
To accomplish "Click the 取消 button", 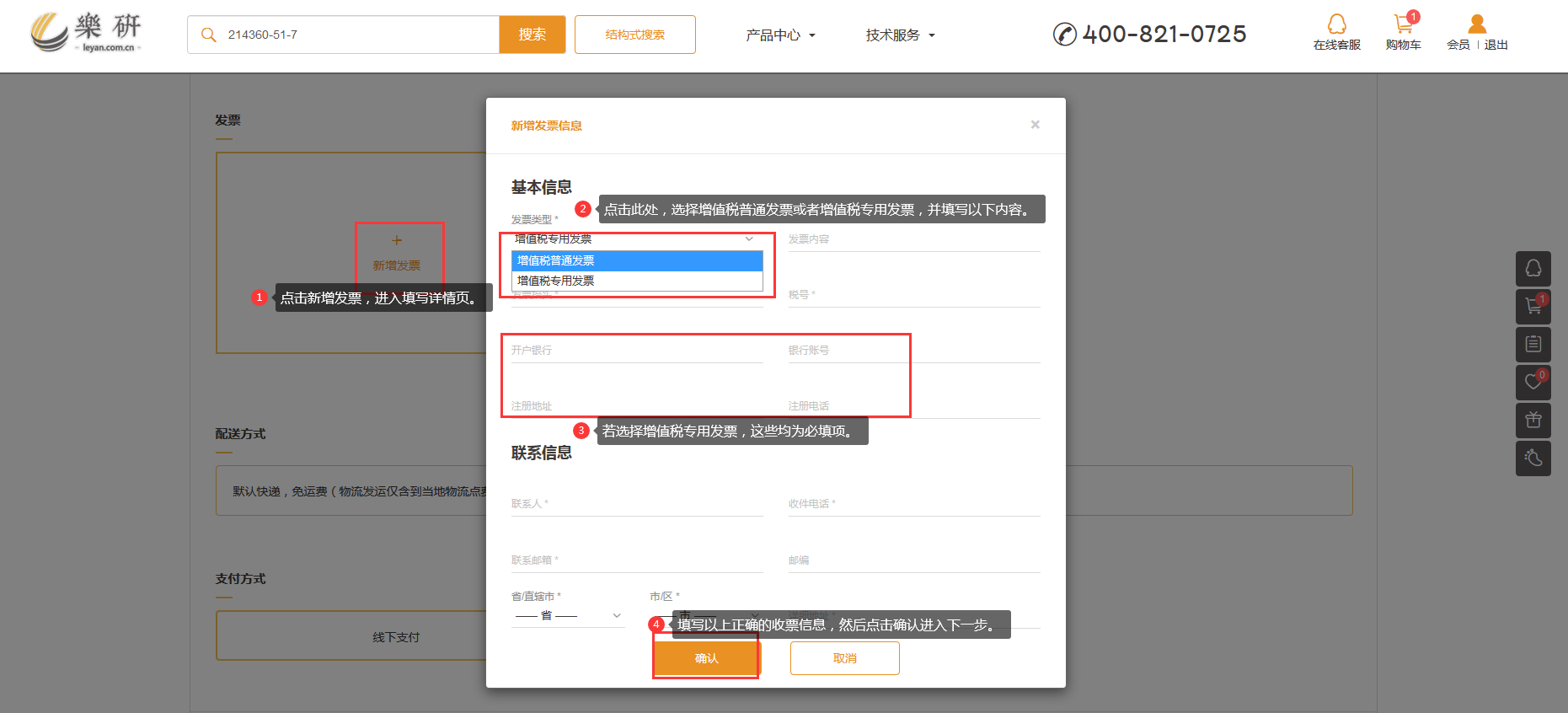I will click(844, 658).
